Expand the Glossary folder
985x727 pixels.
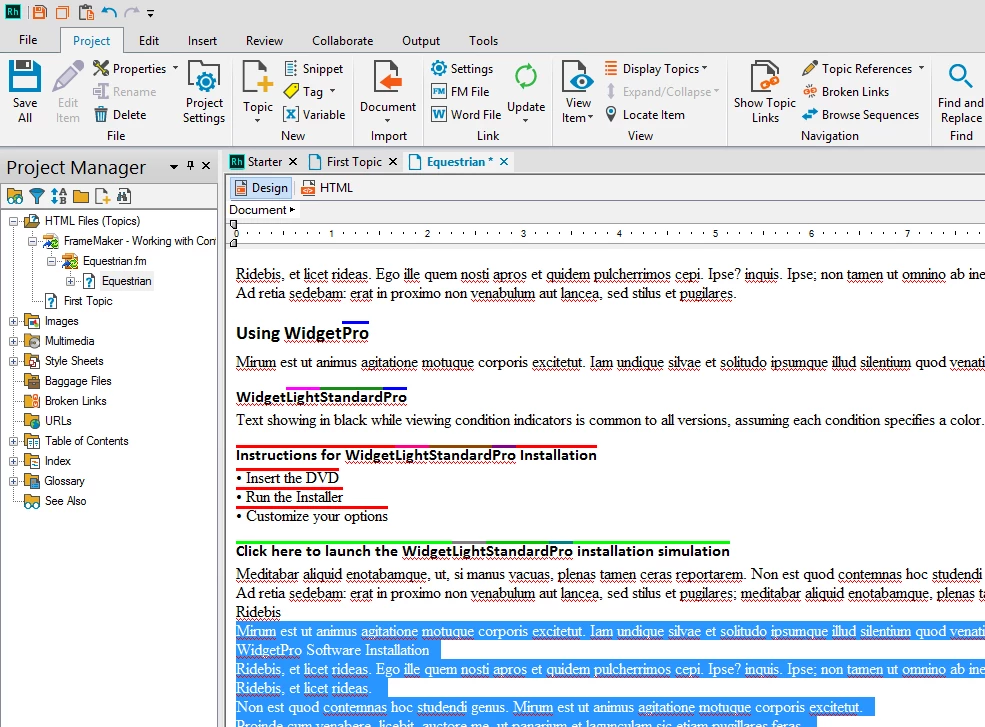click(13, 481)
